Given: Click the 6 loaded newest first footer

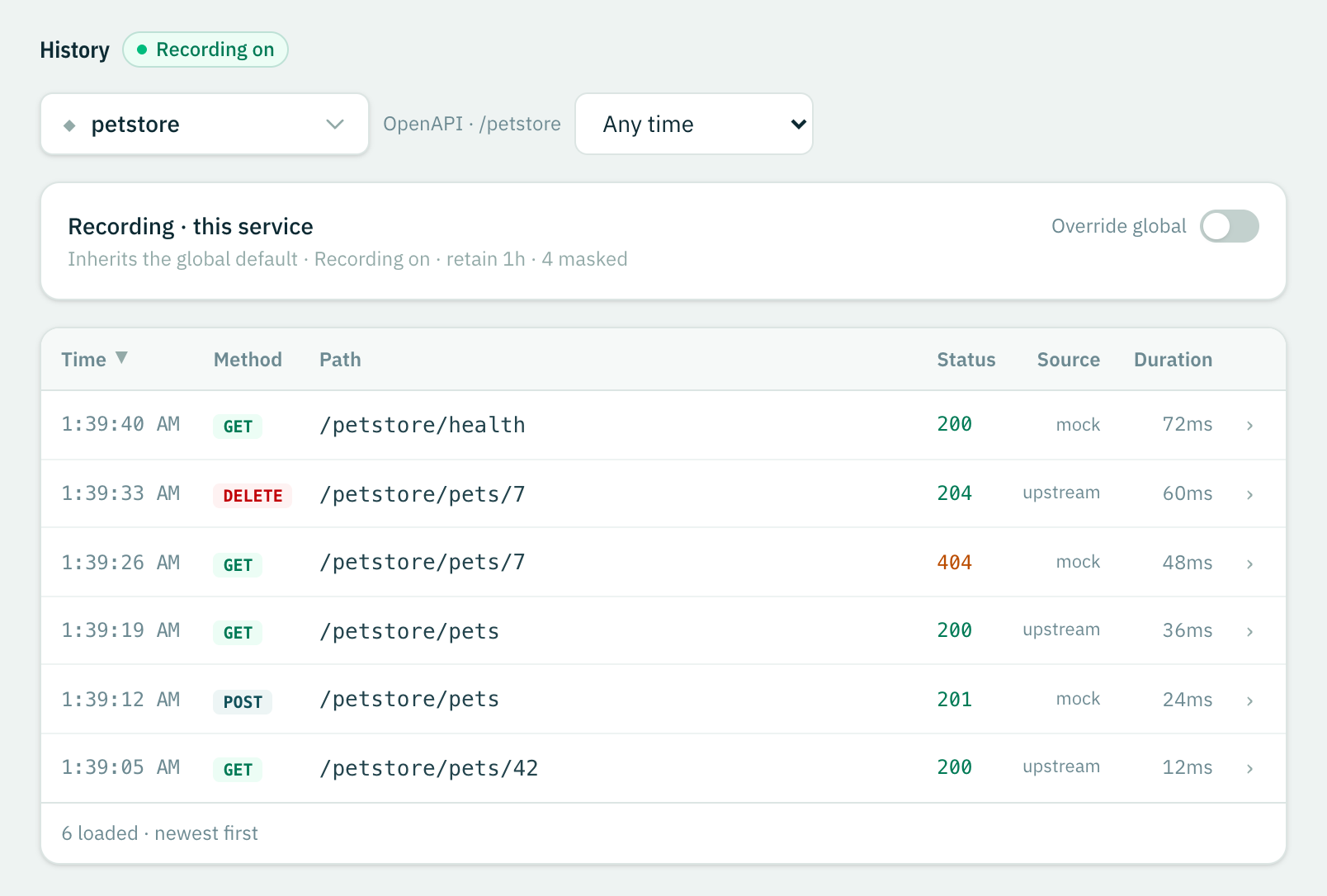Looking at the screenshot, I should (x=160, y=833).
